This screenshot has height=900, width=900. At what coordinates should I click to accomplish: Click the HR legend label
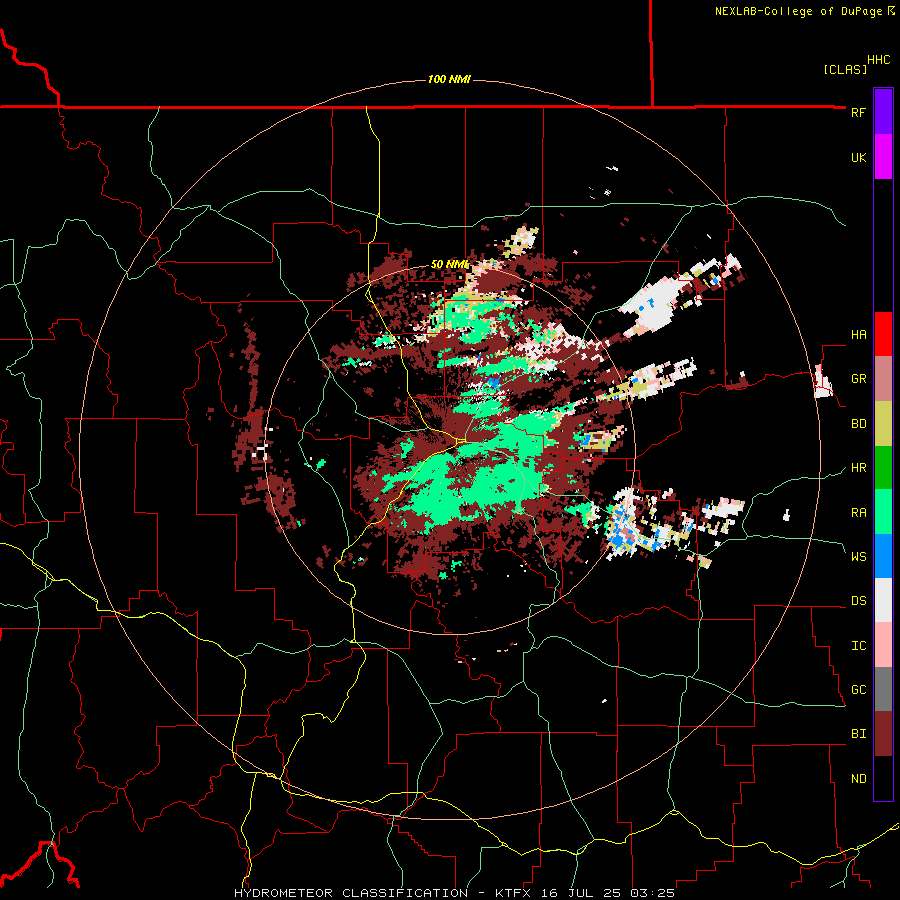click(858, 468)
